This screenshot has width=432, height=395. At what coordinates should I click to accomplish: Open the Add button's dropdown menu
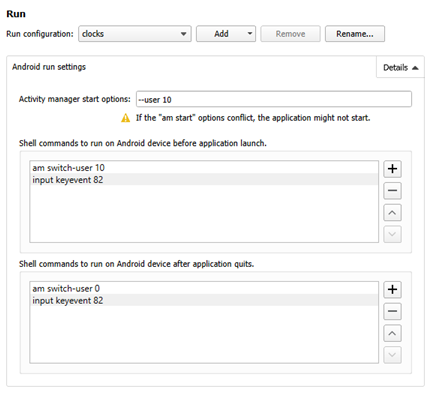[x=250, y=34]
